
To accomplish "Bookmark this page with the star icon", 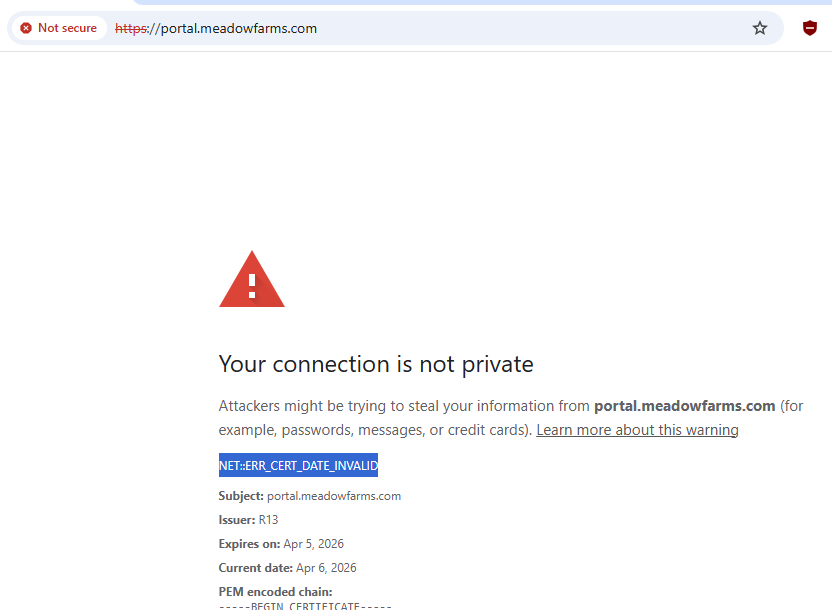I will (x=760, y=28).
